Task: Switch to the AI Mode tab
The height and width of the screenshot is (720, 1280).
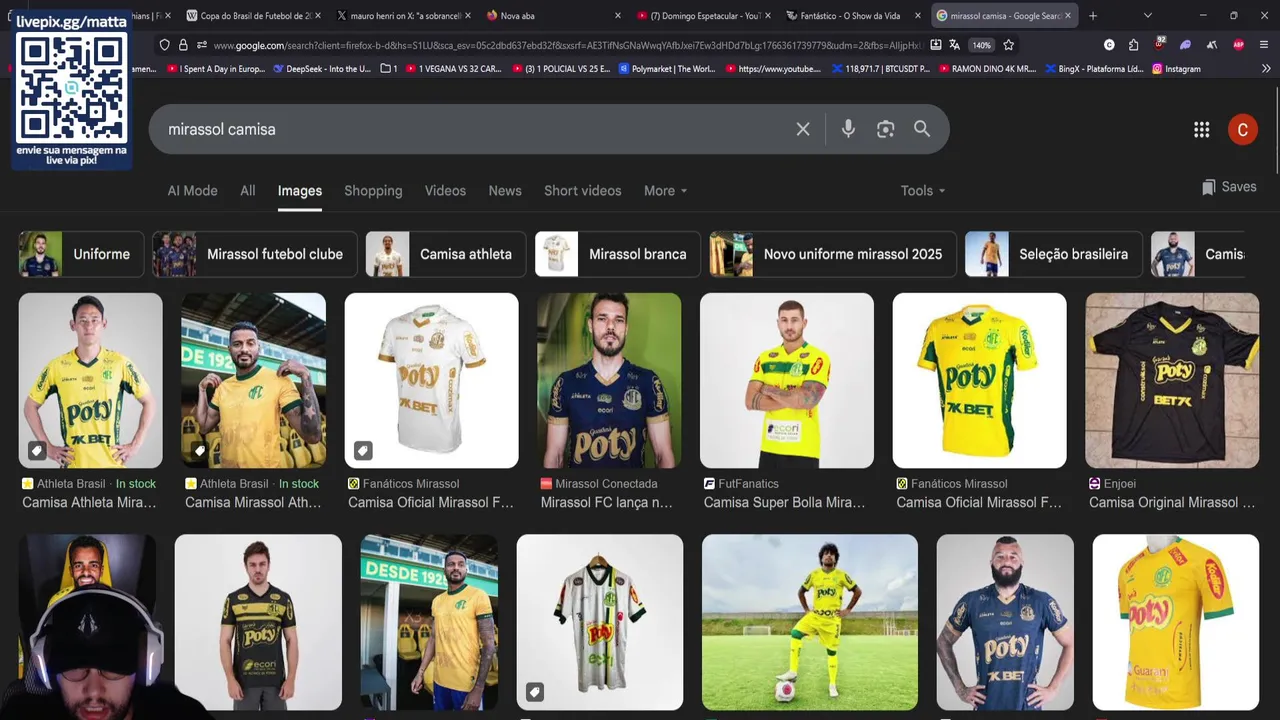Action: (192, 191)
